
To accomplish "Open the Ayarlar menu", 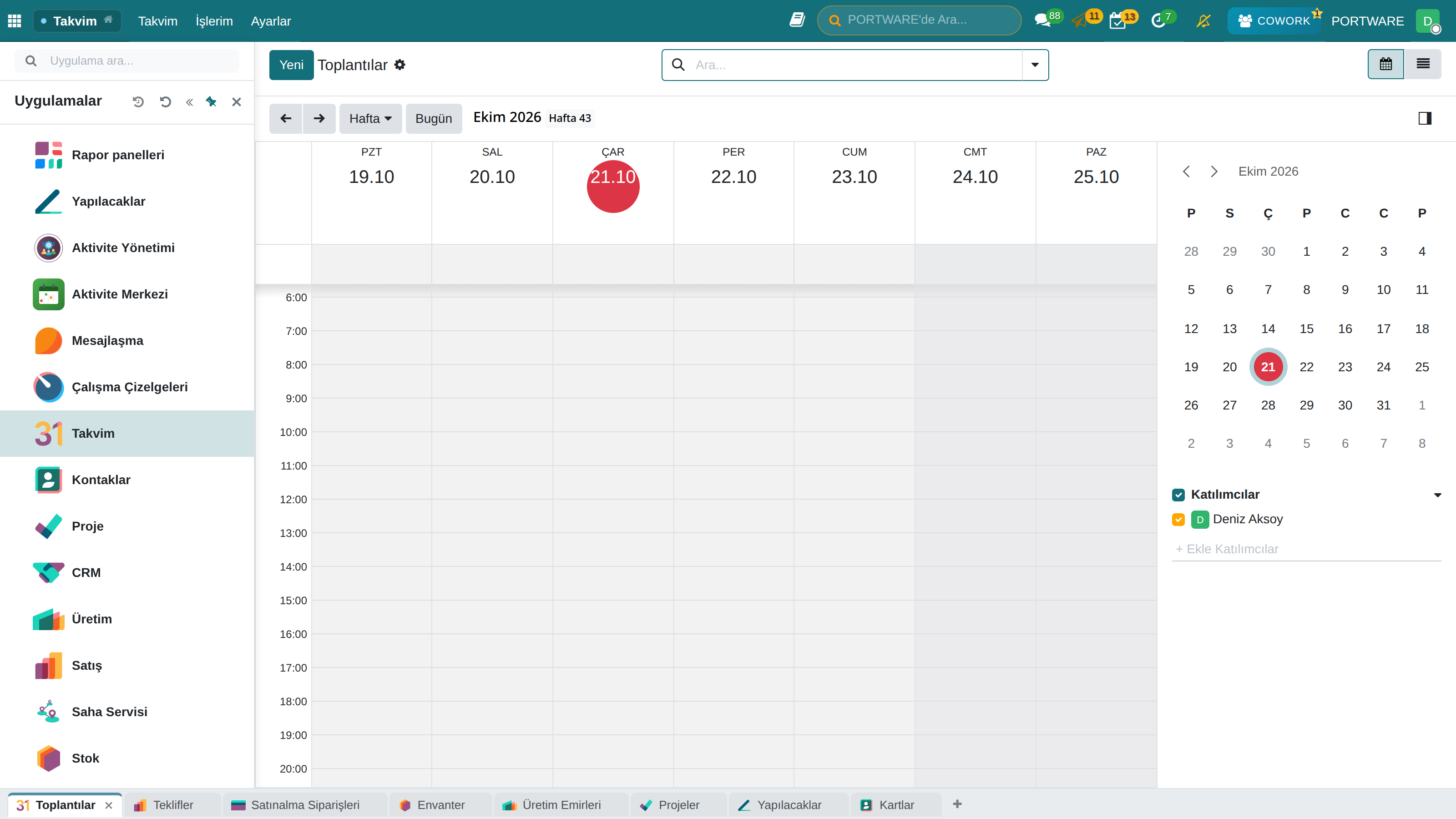I will (x=271, y=21).
